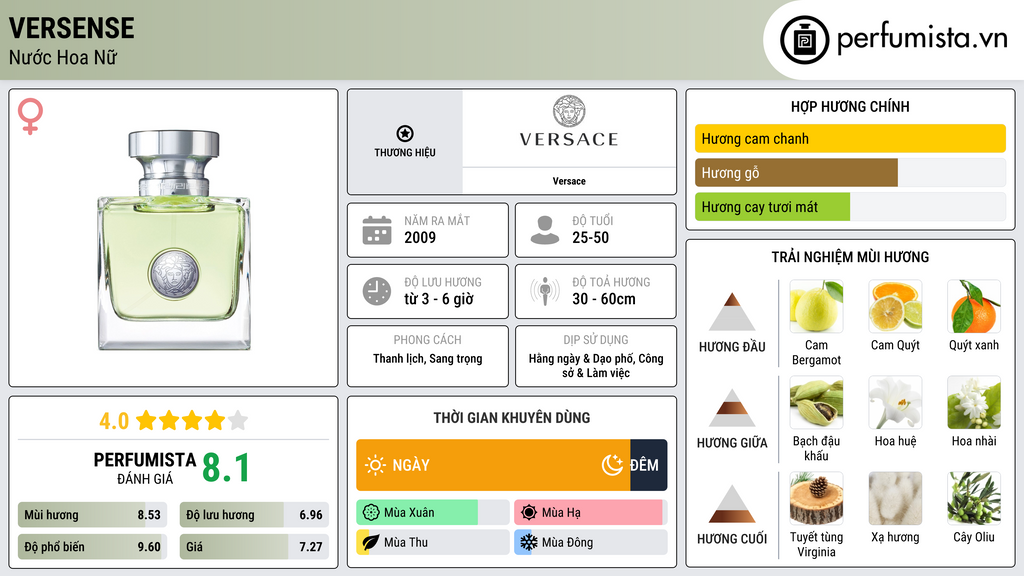
Task: Click the female gender symbol icon
Action: pos(30,116)
